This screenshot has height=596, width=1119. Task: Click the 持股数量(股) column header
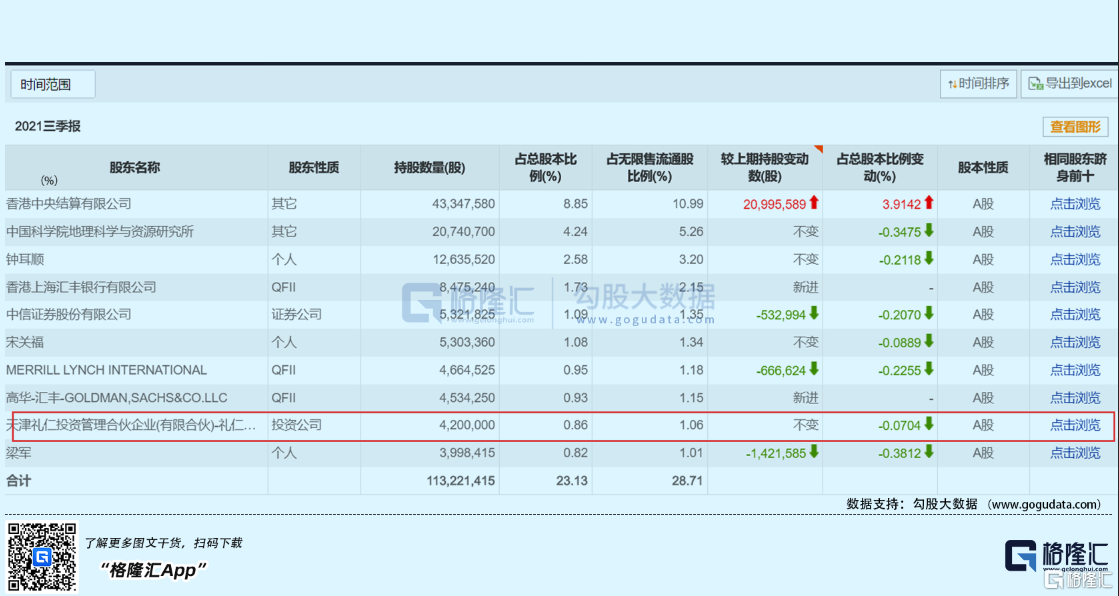[430, 168]
